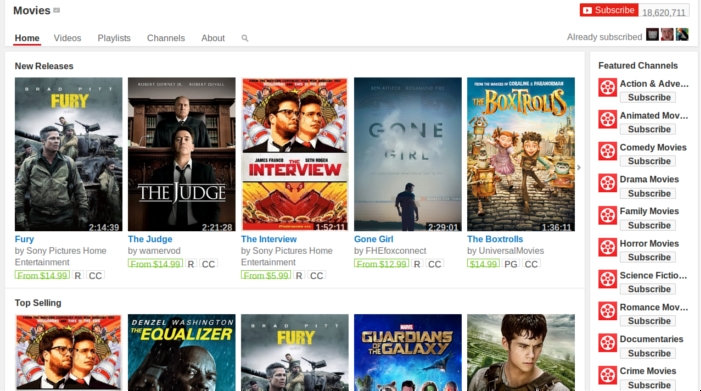Open the Playlists tab

[114, 38]
